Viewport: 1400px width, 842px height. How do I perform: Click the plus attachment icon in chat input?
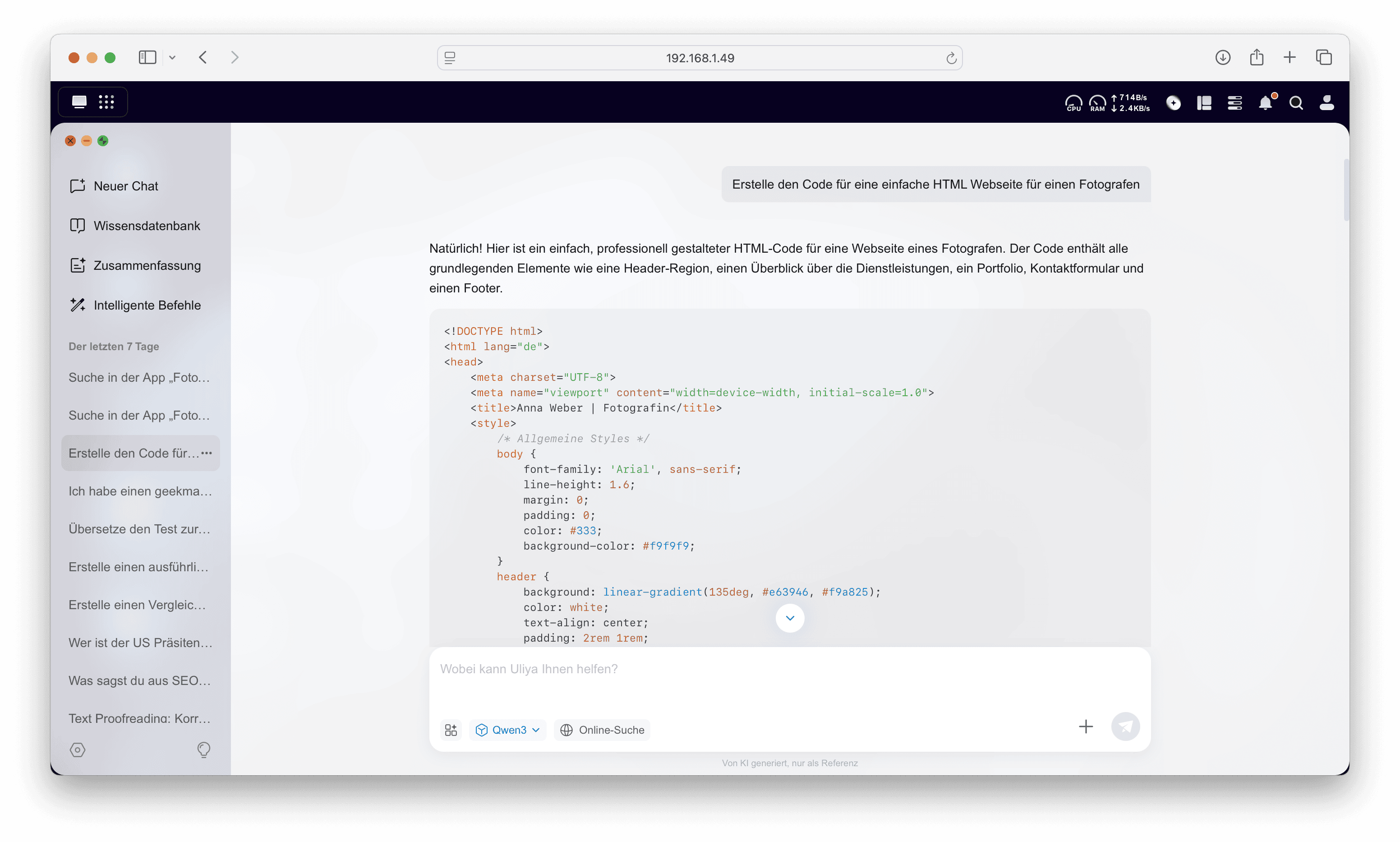[1085, 726]
